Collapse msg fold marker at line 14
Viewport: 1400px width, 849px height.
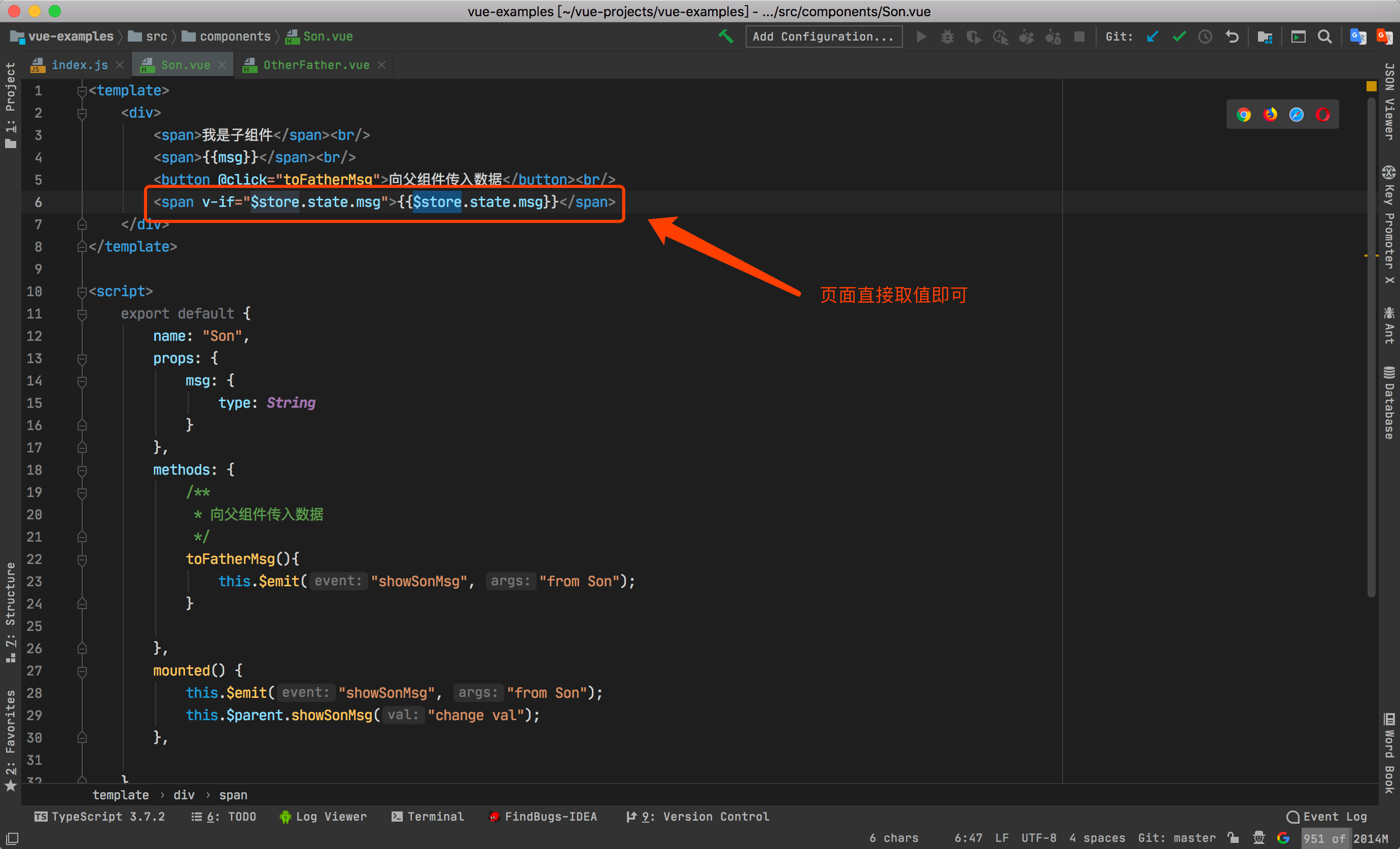click(x=82, y=381)
